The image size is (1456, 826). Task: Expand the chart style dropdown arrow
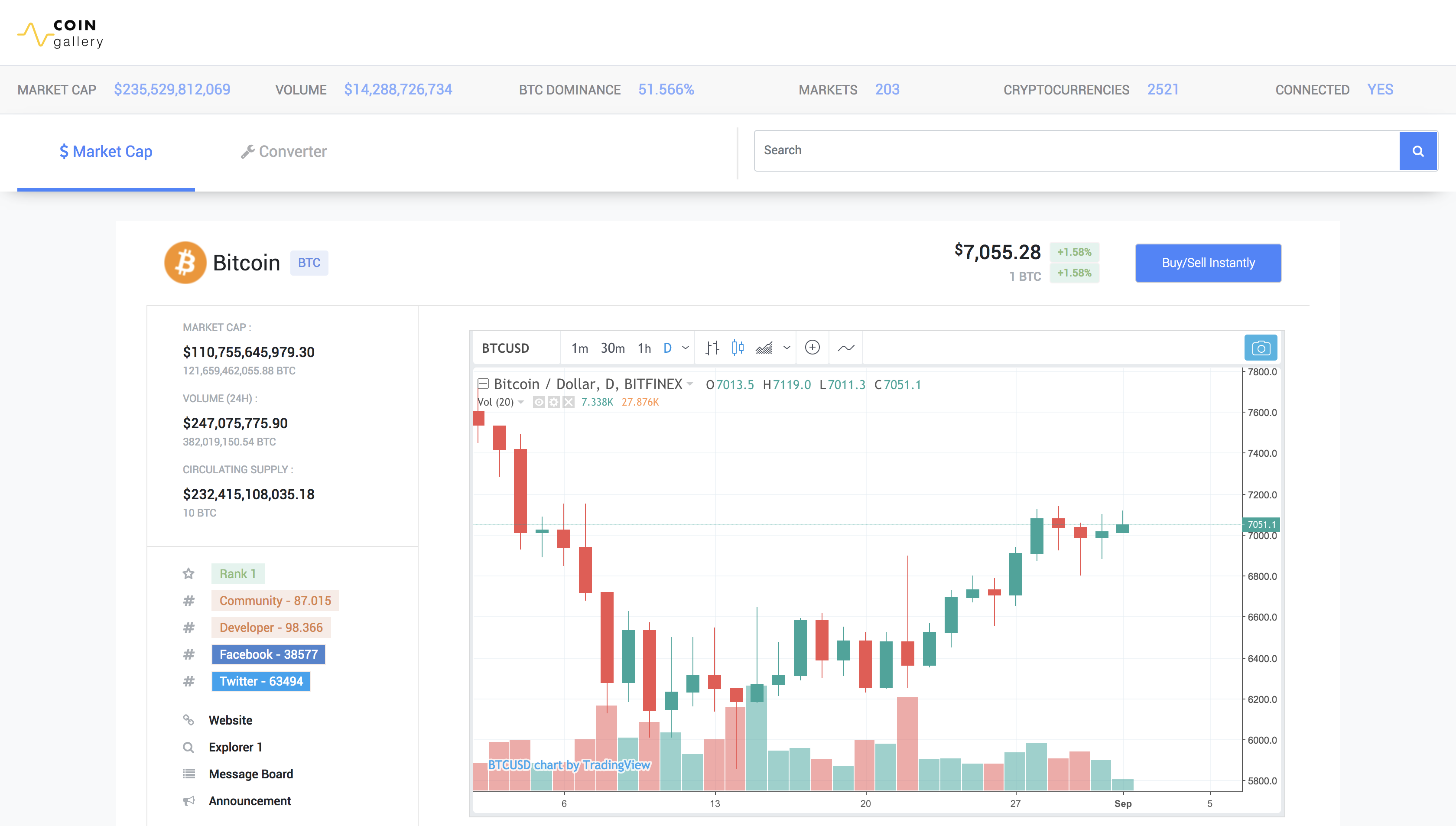point(786,348)
